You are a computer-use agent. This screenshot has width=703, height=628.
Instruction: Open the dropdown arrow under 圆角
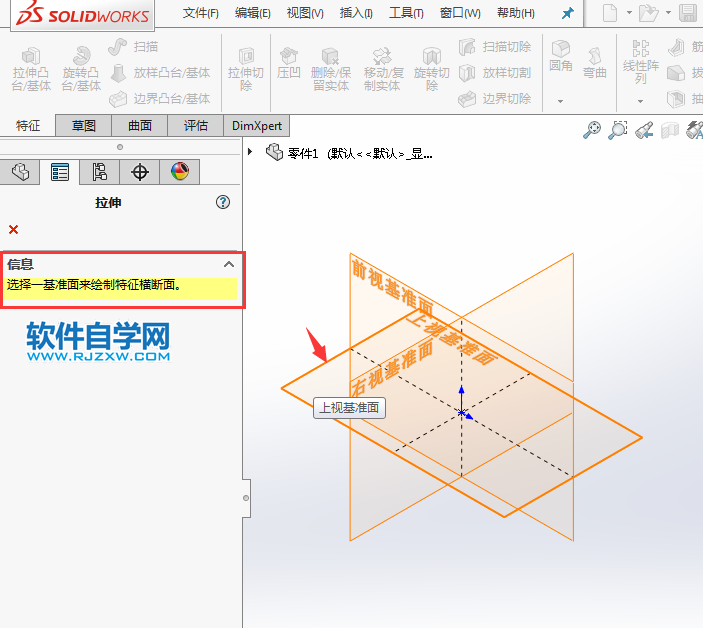(x=560, y=101)
